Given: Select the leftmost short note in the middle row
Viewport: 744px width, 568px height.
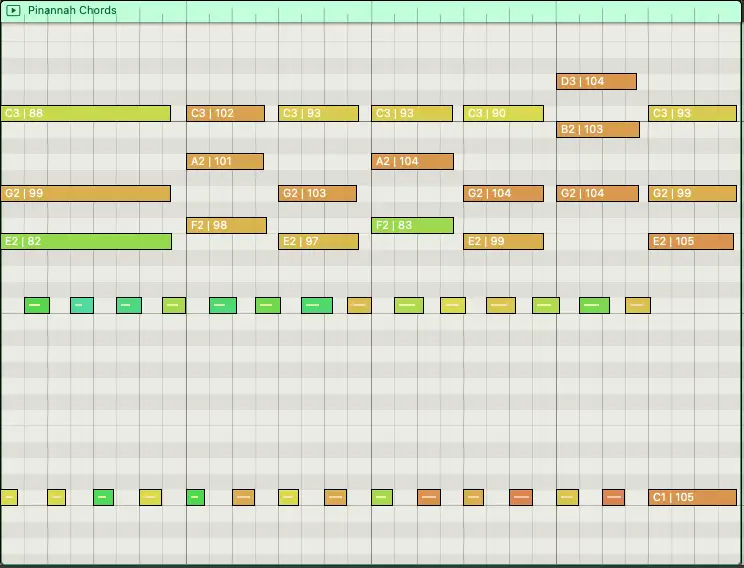Looking at the screenshot, I should tap(37, 305).
